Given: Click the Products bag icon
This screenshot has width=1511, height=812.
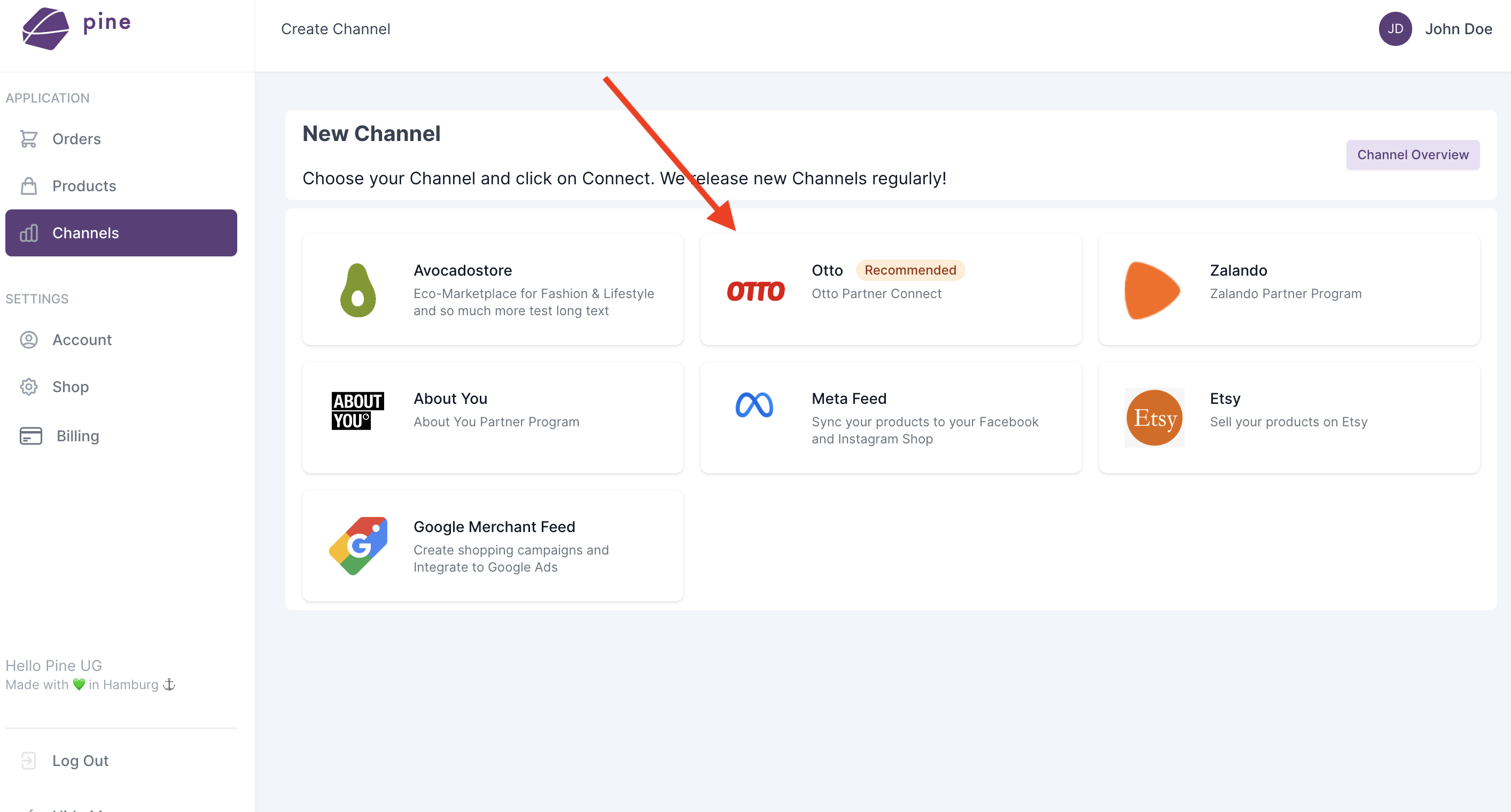Looking at the screenshot, I should (x=29, y=186).
